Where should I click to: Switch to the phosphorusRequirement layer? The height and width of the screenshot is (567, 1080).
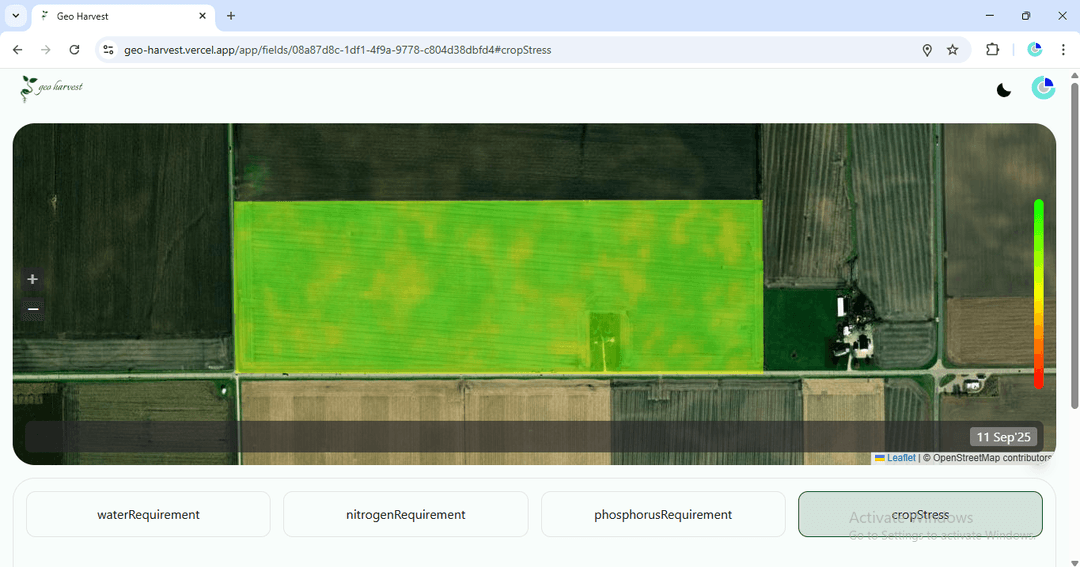663,514
